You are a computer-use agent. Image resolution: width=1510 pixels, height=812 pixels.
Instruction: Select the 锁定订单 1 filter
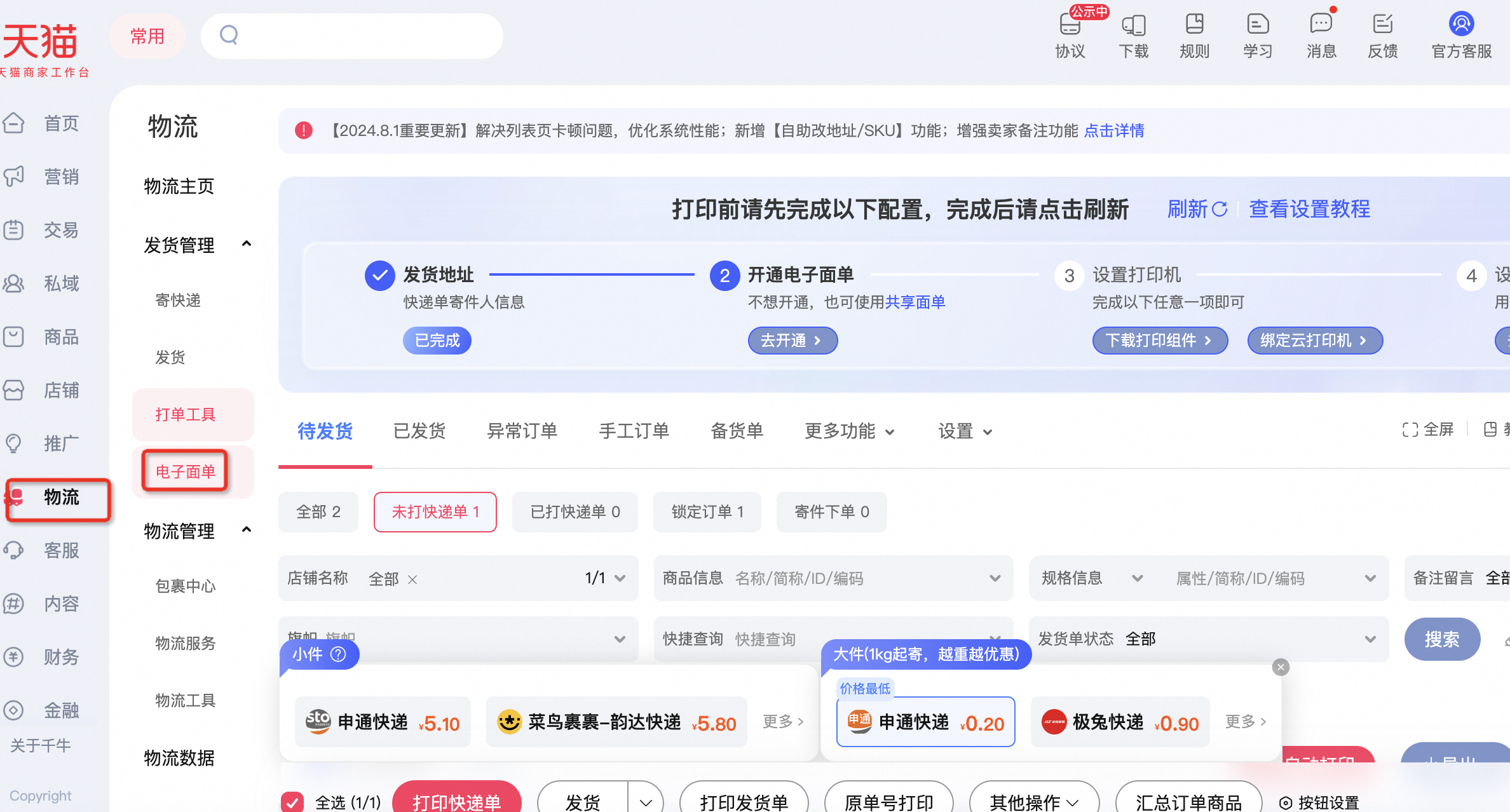click(707, 512)
